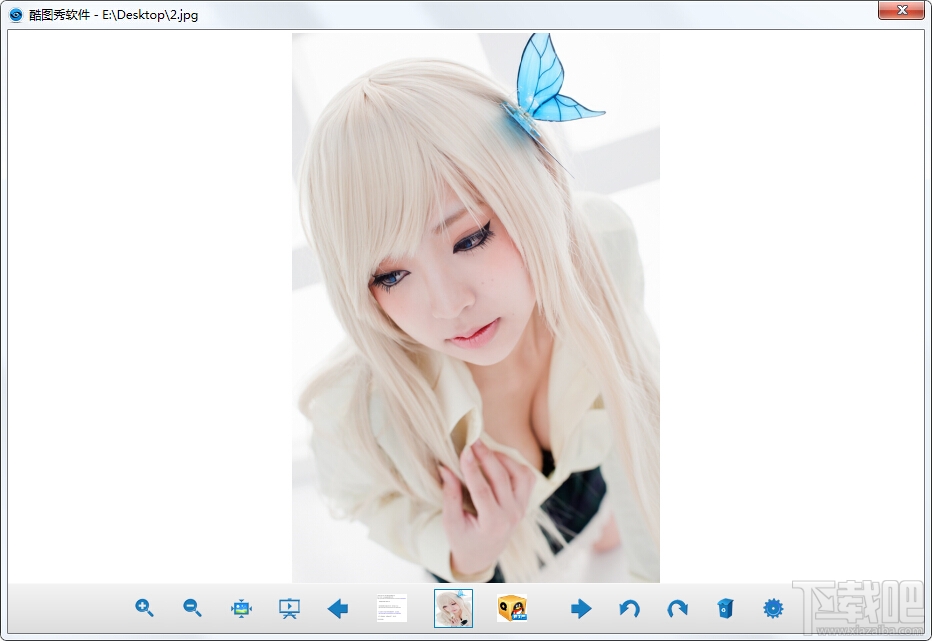Click the app eye logo in title bar
This screenshot has width=932, height=641.
[x=16, y=15]
